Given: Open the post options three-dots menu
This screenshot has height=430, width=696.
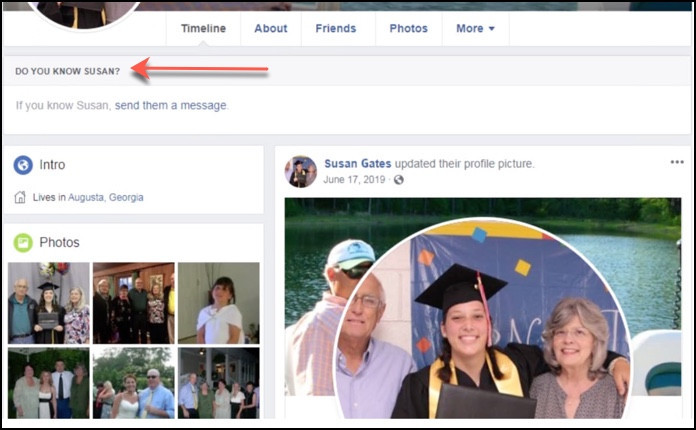Looking at the screenshot, I should (x=677, y=162).
